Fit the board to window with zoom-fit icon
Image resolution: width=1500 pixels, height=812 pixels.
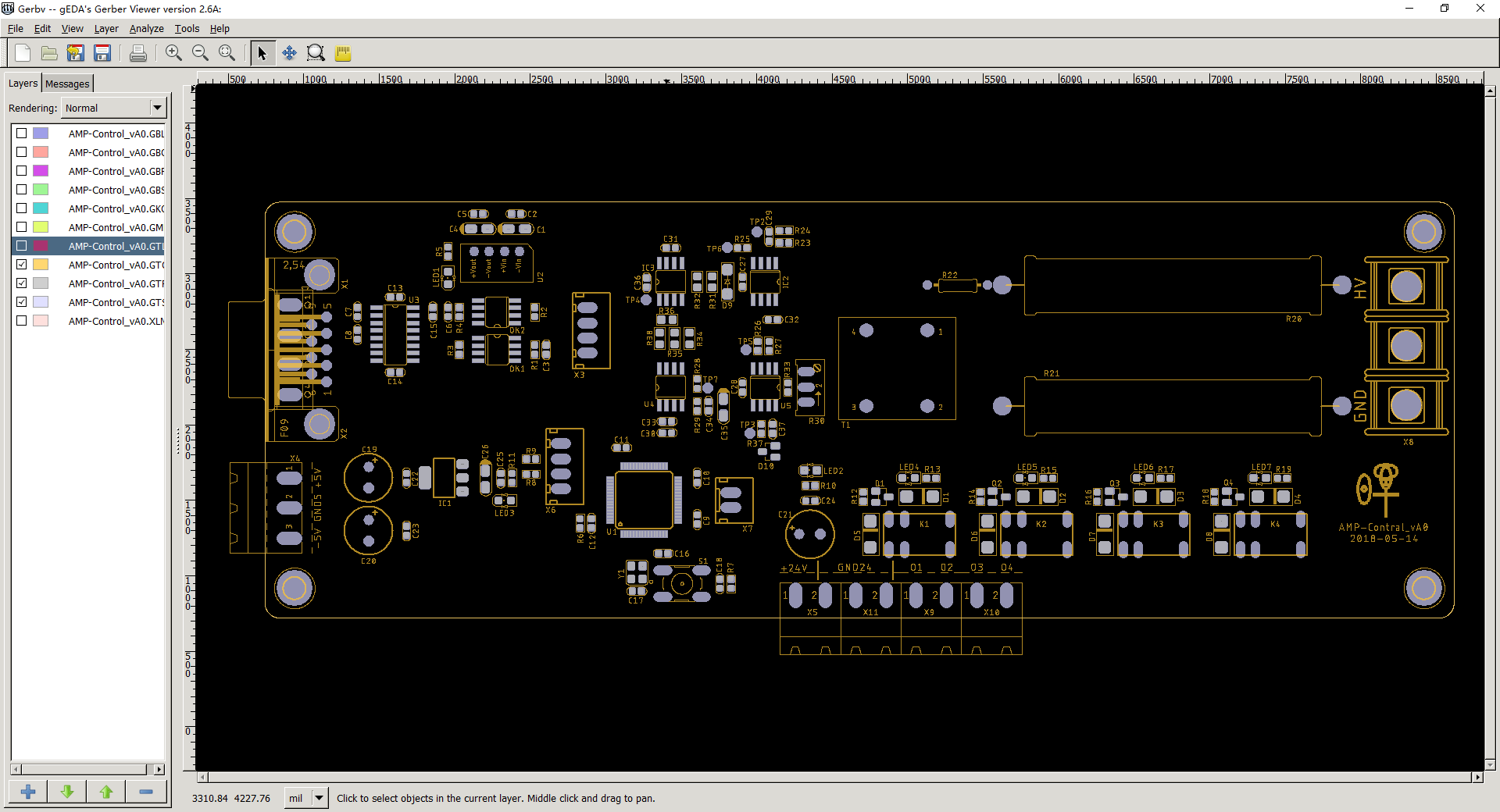[x=227, y=53]
